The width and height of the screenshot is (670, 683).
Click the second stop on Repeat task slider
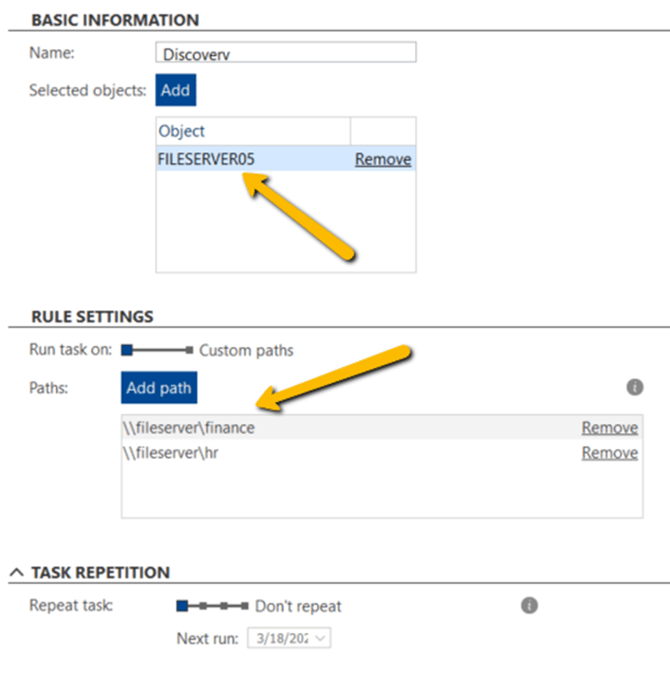pos(203,606)
